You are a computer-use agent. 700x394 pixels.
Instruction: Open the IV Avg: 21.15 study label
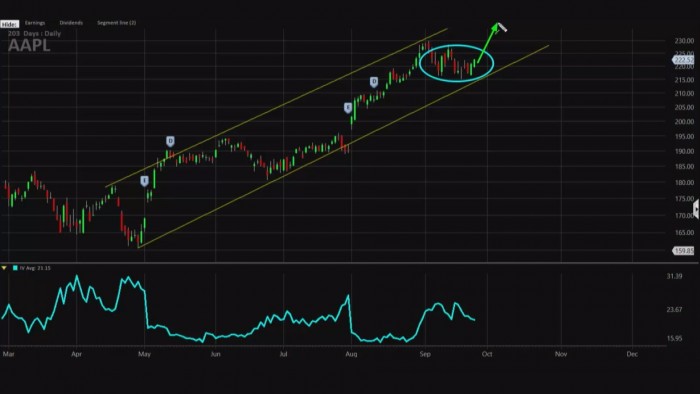pos(35,268)
